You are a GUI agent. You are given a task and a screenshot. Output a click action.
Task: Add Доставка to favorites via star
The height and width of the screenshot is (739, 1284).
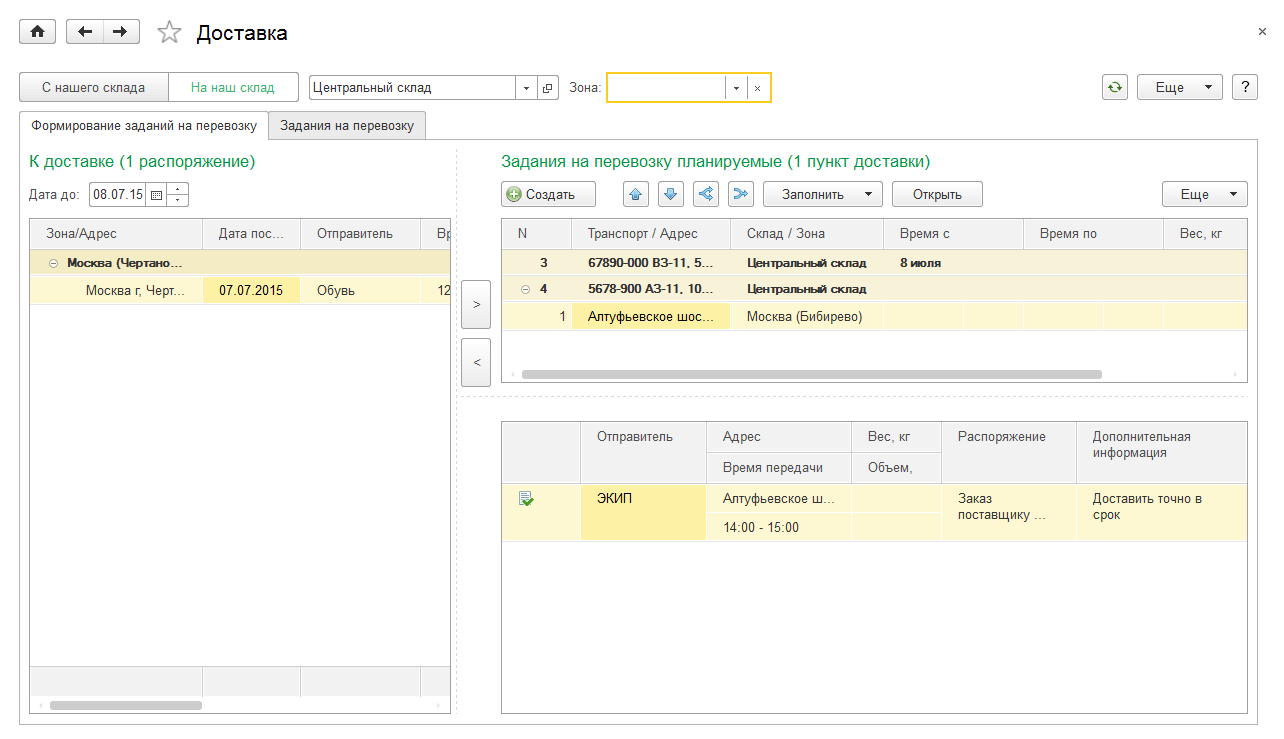click(x=170, y=33)
